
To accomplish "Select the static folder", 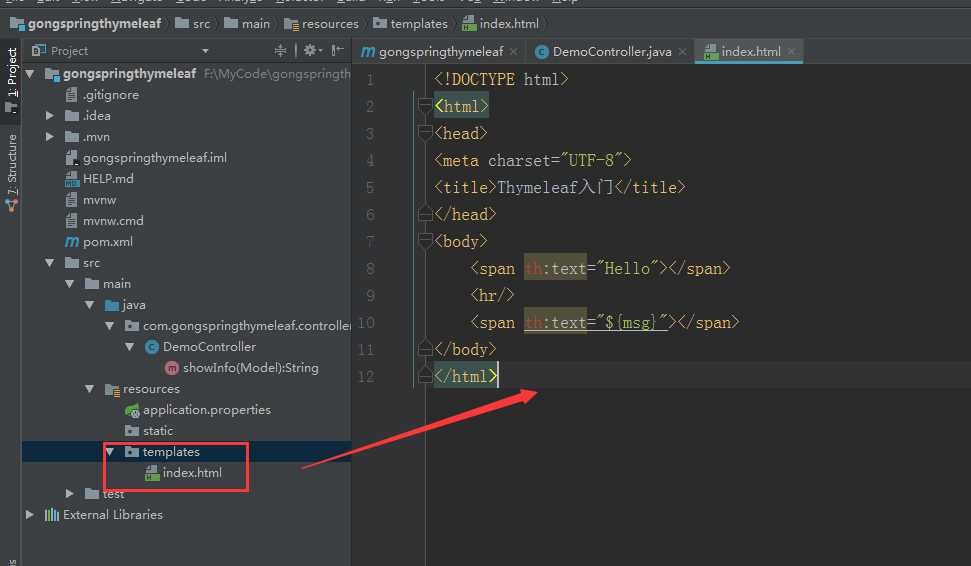I will [149, 431].
